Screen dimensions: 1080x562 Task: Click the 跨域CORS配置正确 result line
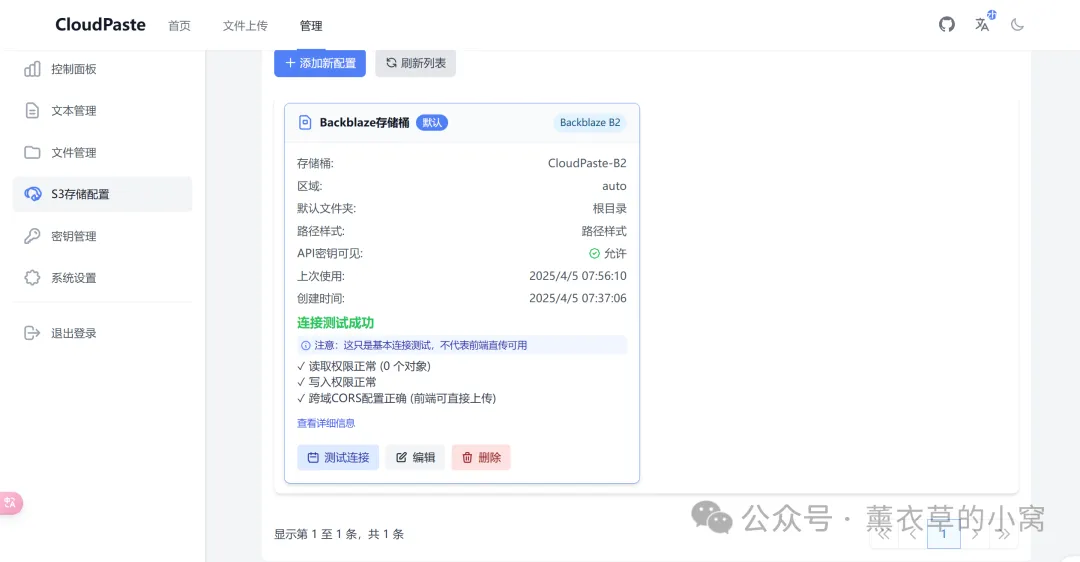pos(397,398)
